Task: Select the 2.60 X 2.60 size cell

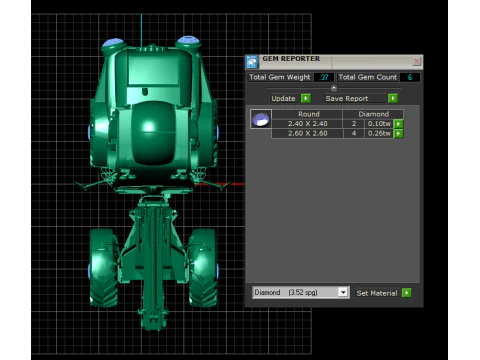Action: [307, 134]
